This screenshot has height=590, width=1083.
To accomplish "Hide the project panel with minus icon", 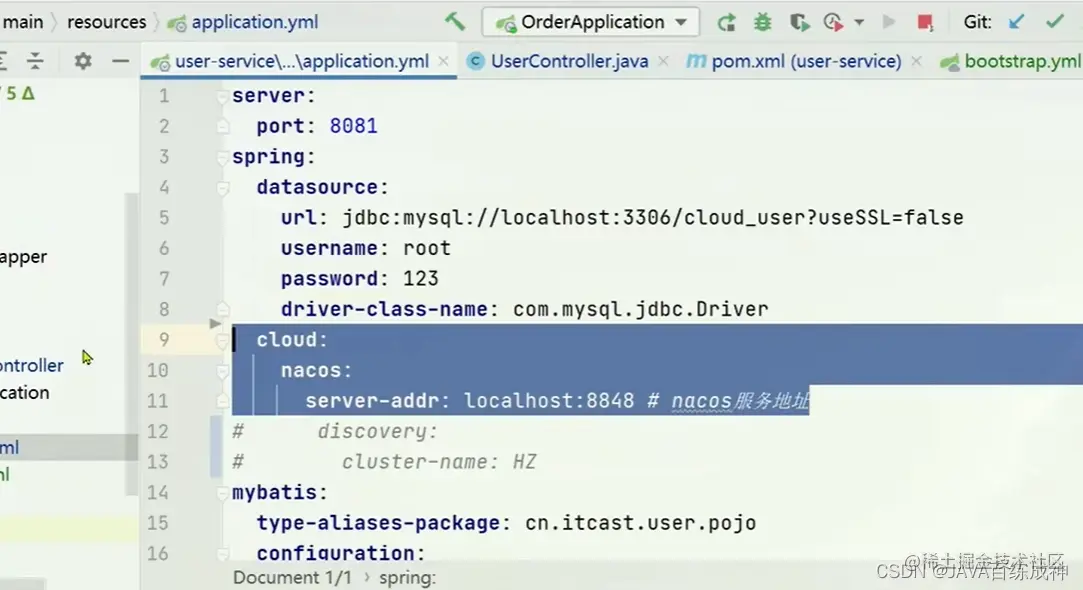I will (x=120, y=61).
